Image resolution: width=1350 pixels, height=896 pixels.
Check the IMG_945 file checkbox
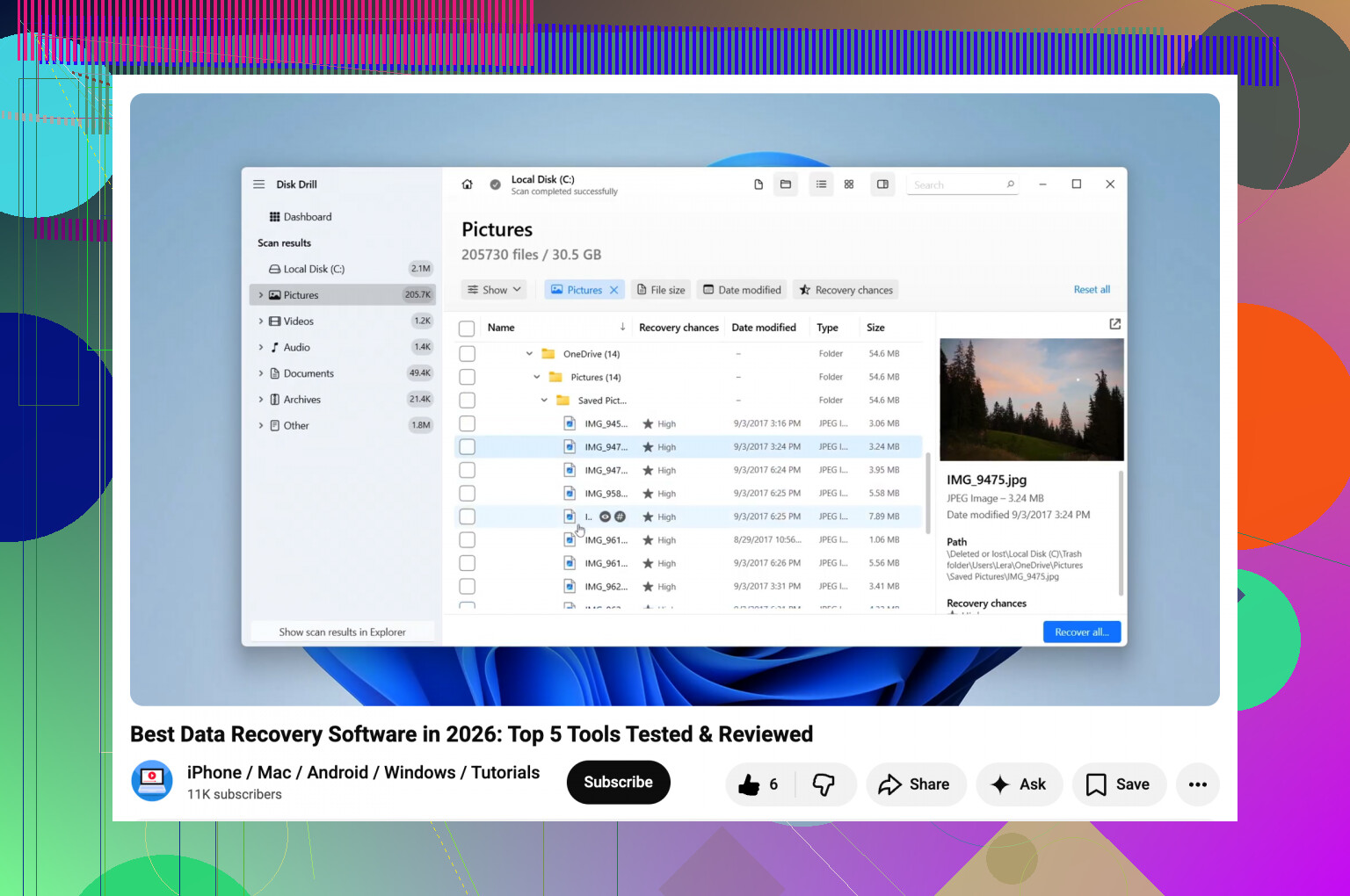(x=468, y=423)
